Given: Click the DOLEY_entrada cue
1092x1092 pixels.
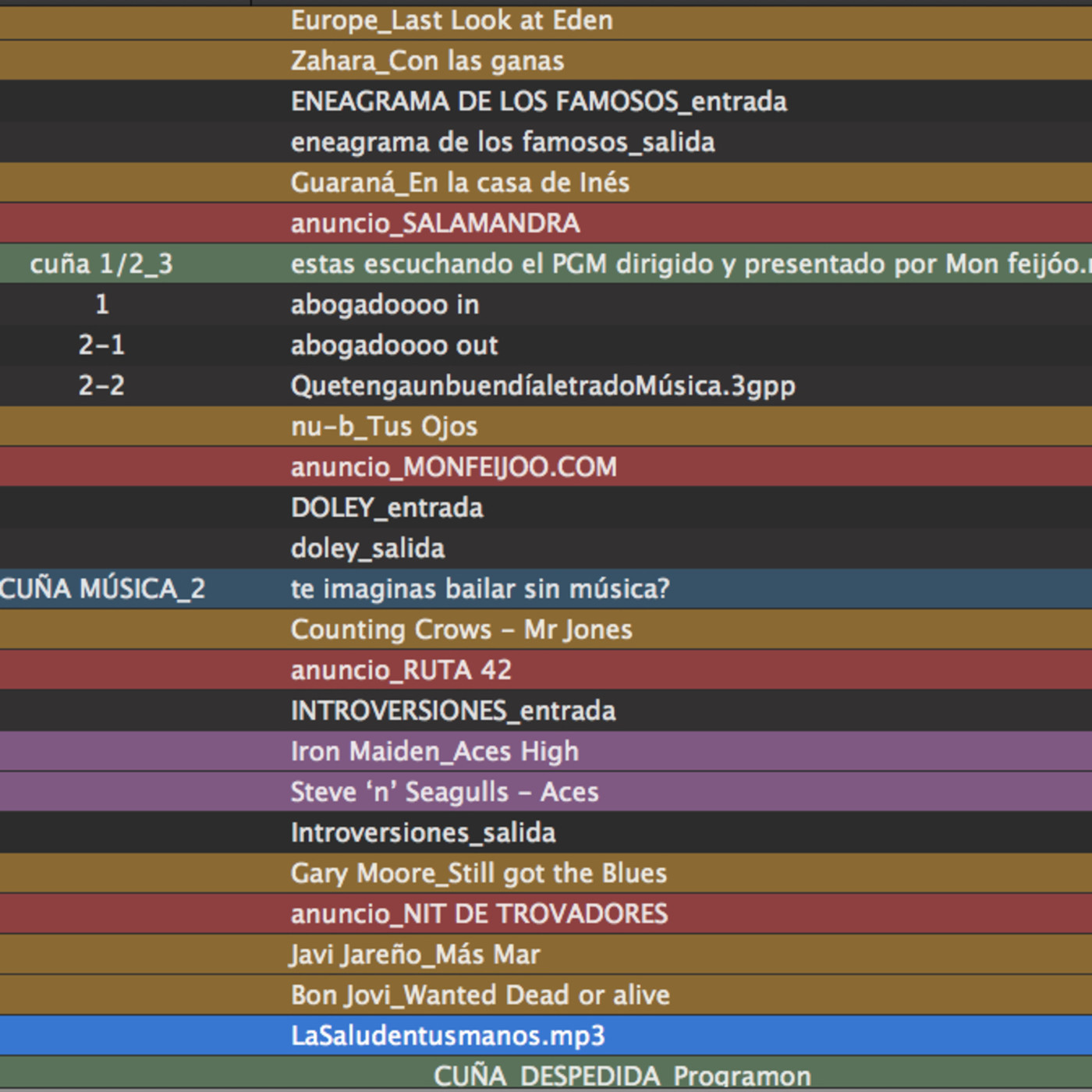Looking at the screenshot, I should point(387,508).
